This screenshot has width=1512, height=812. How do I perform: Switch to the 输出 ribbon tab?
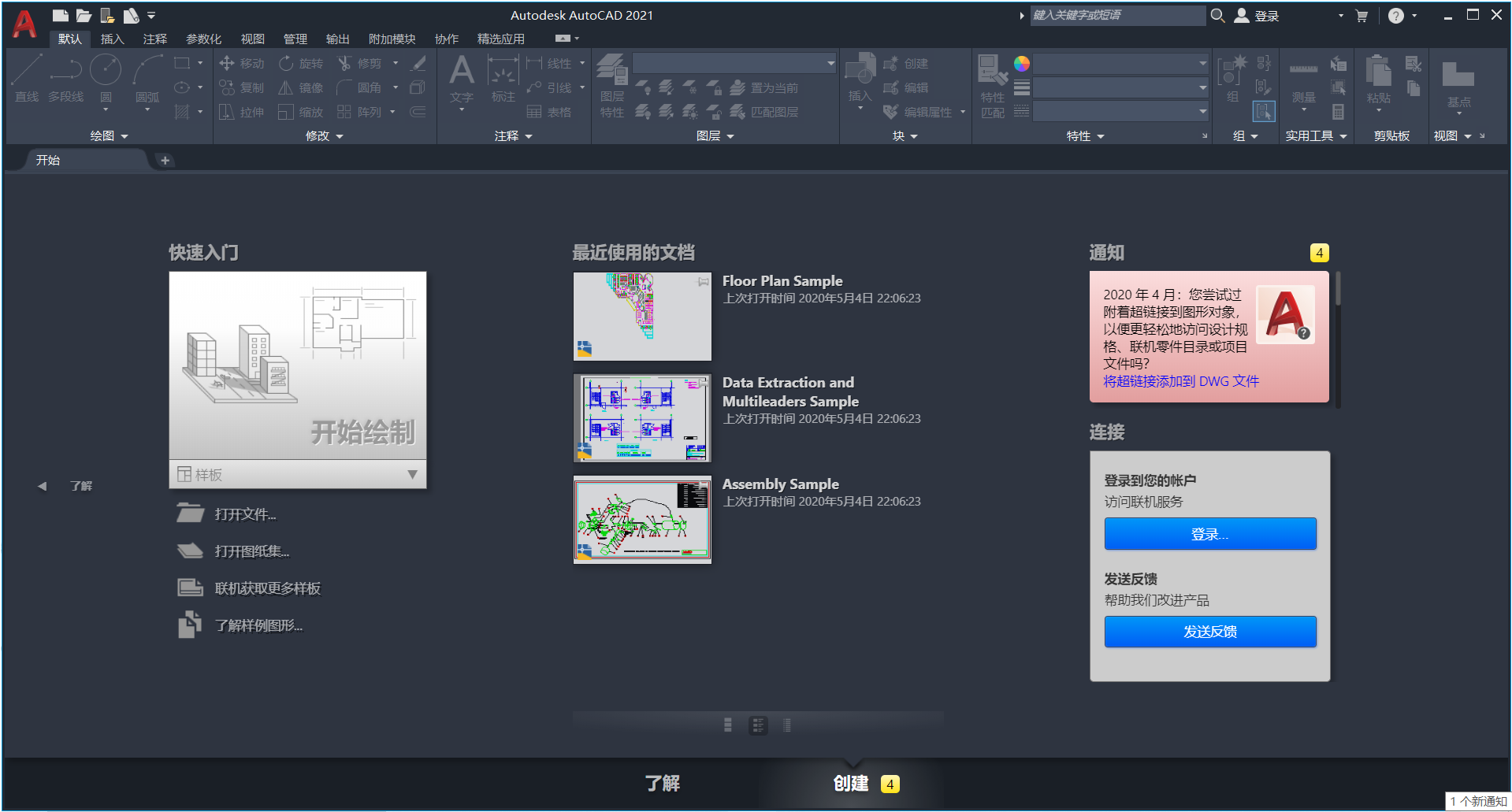tap(338, 39)
